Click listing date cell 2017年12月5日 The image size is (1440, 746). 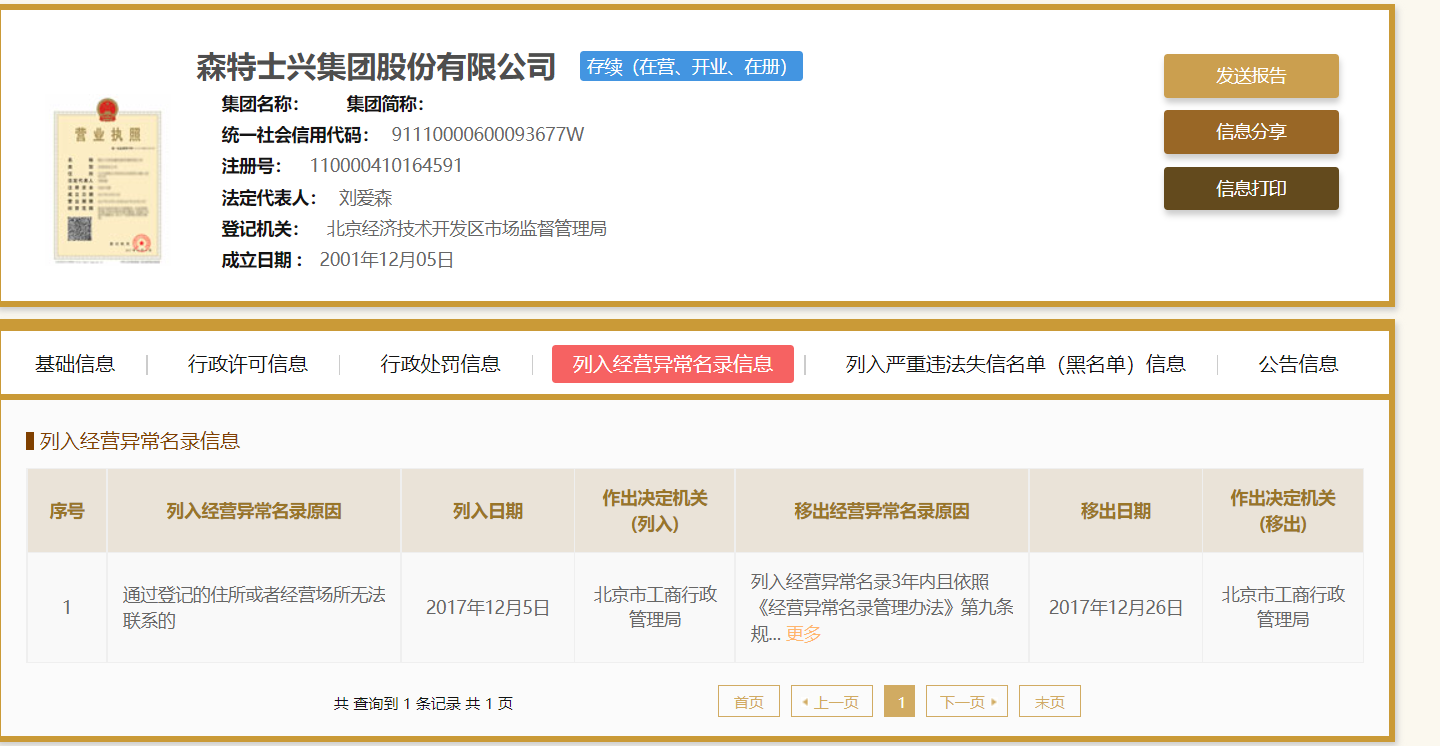[x=488, y=607]
